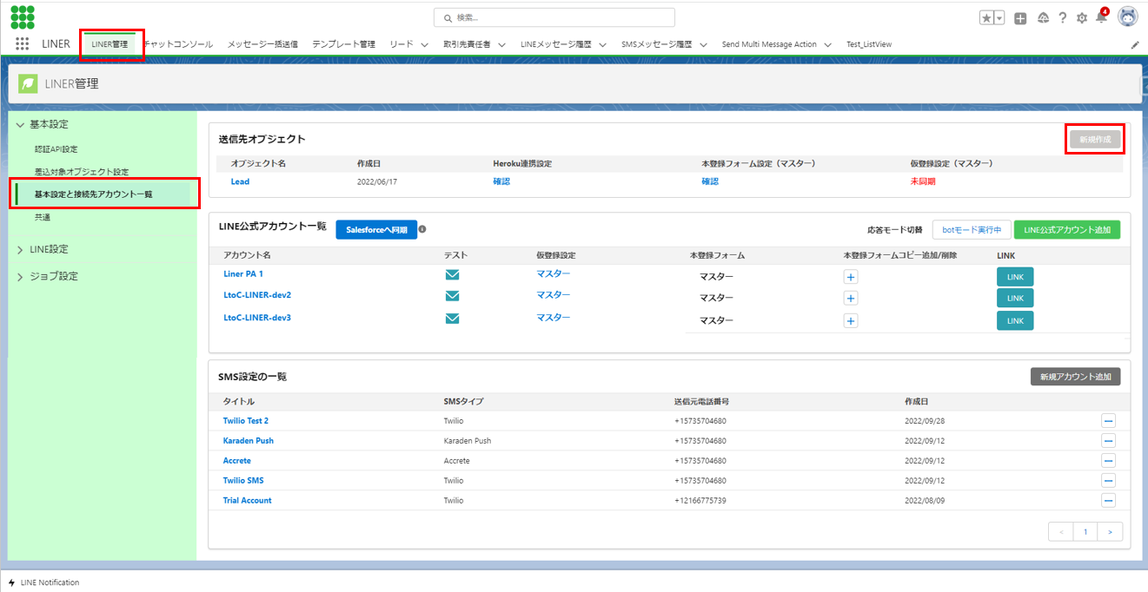1148x592 pixels.
Task: Click the minus icon for Trial Account
Action: pos(1108,500)
